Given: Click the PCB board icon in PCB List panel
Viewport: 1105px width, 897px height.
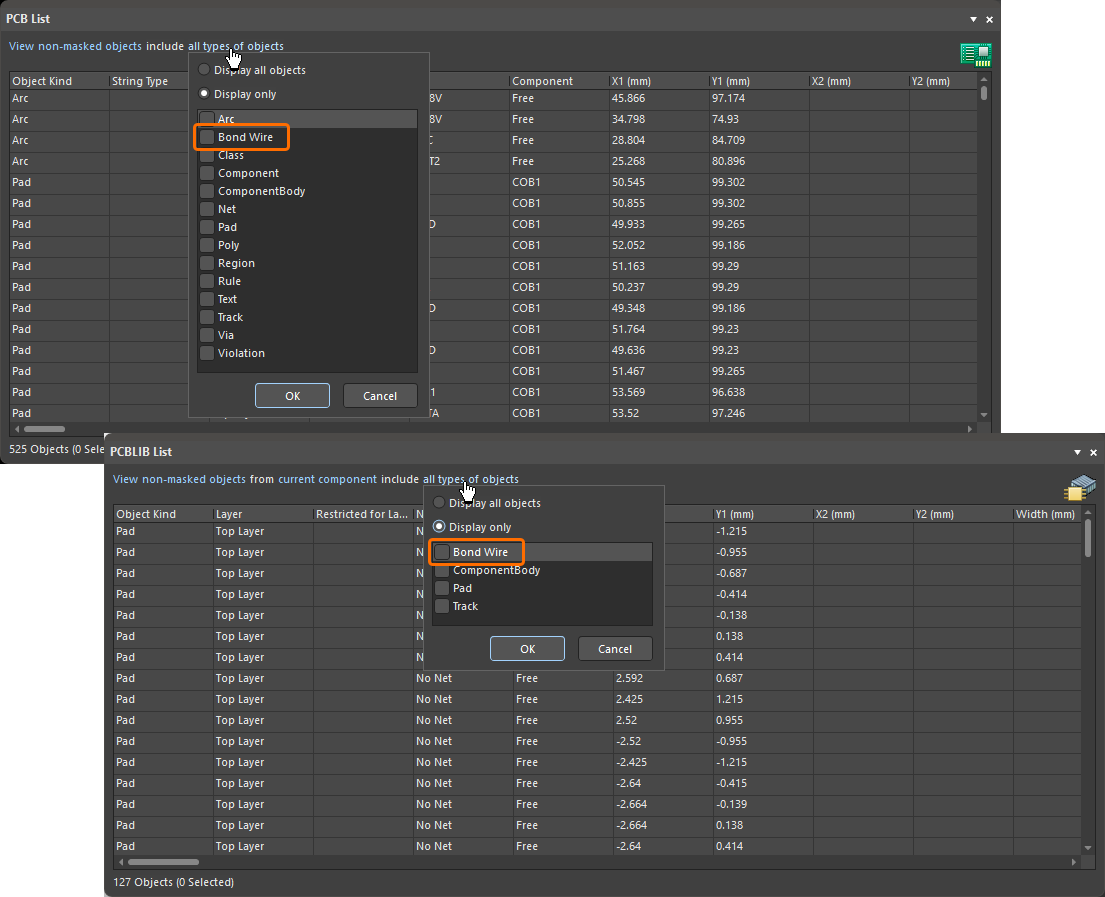Looking at the screenshot, I should (975, 54).
